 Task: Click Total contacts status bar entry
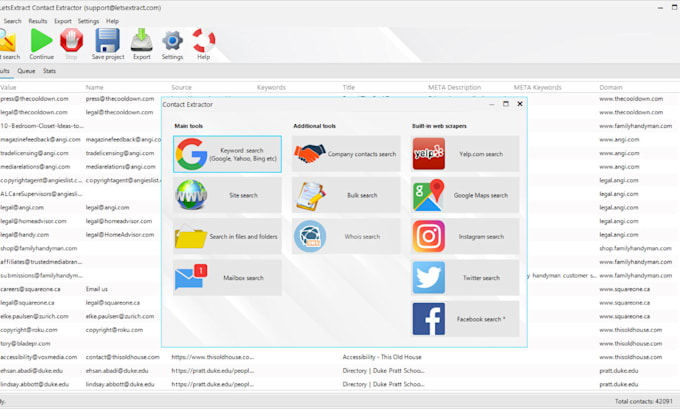[644, 401]
